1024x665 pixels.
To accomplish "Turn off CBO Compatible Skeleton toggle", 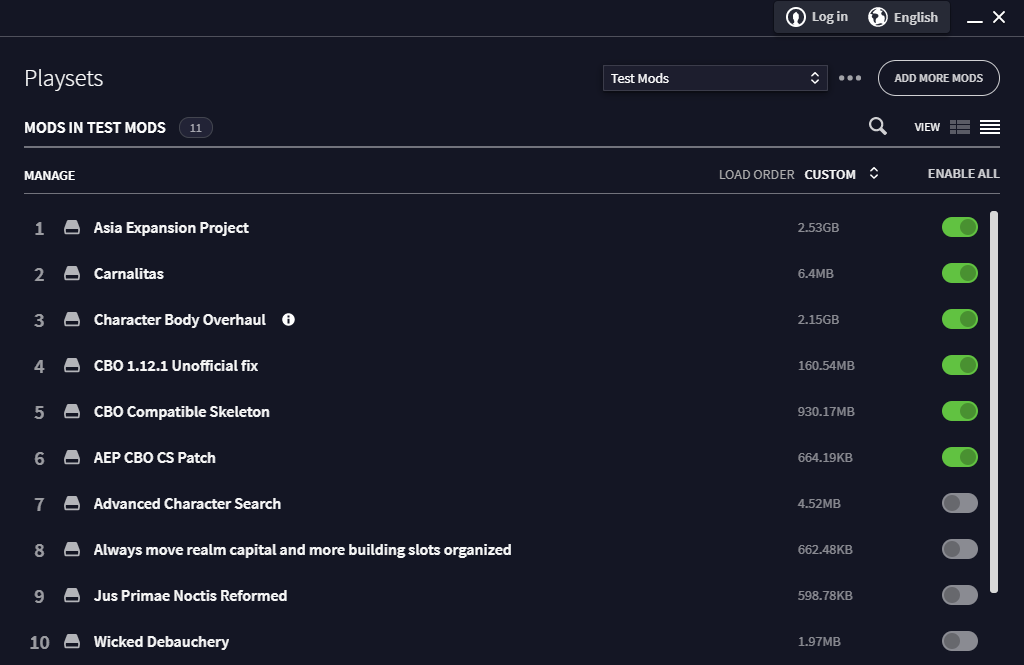I will (x=959, y=412).
